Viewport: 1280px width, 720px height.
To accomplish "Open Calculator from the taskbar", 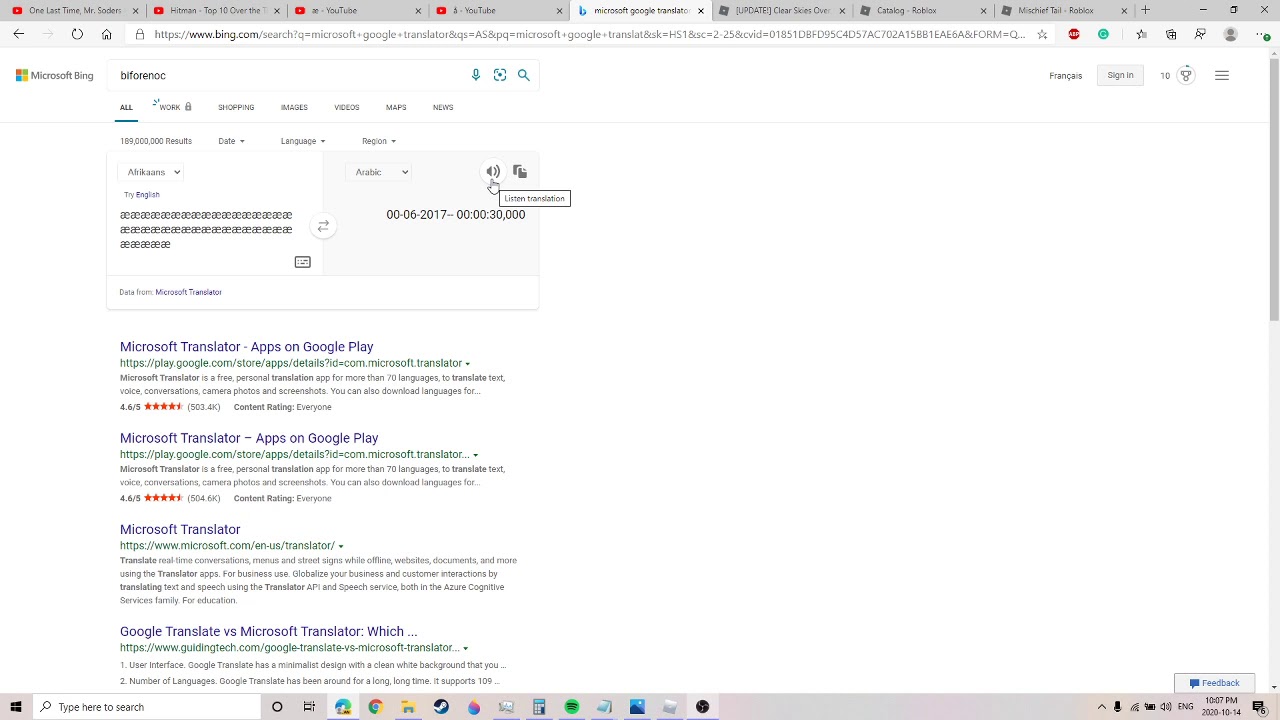I will (539, 707).
